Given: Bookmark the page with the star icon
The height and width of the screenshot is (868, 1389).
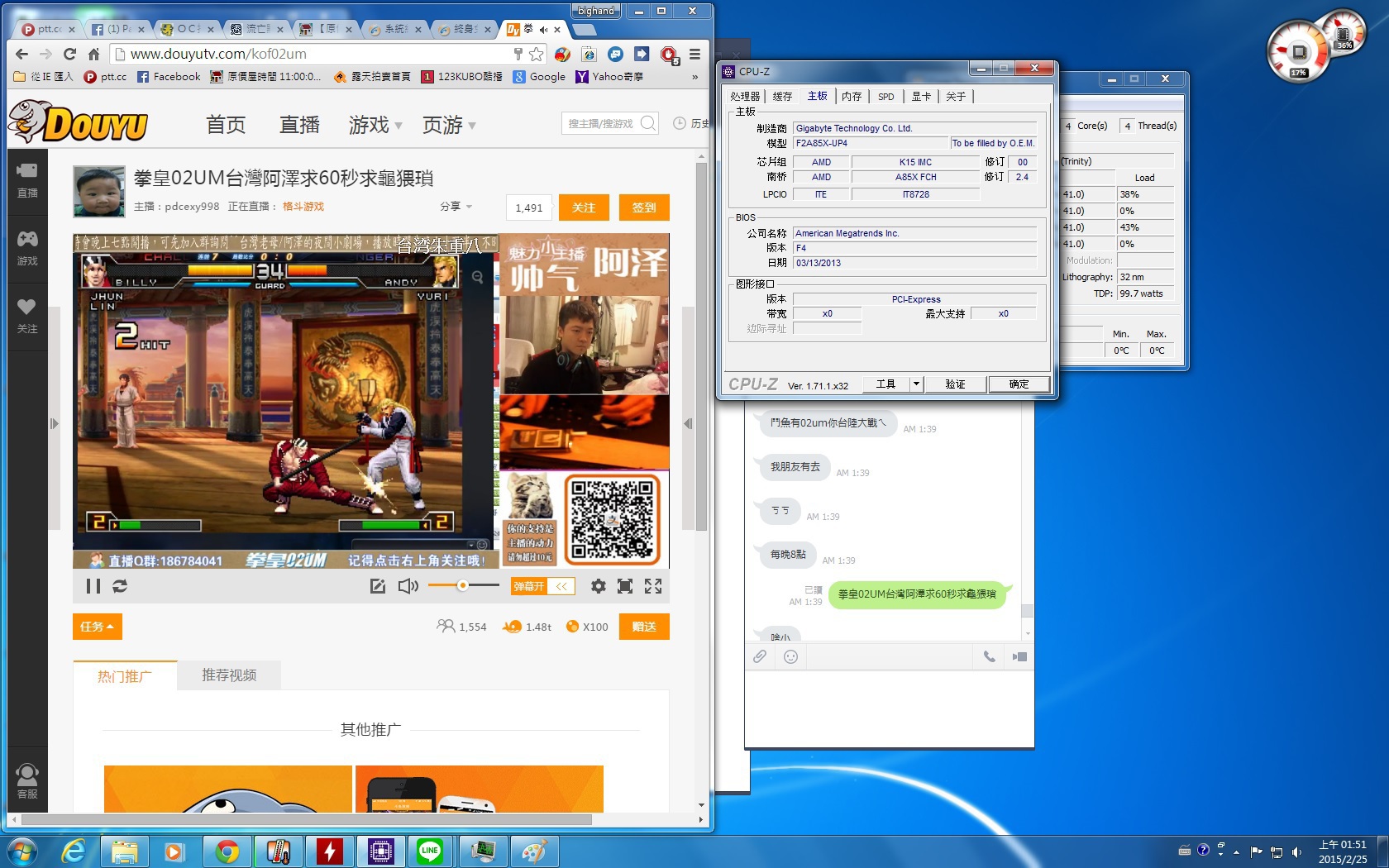Looking at the screenshot, I should click(537, 54).
